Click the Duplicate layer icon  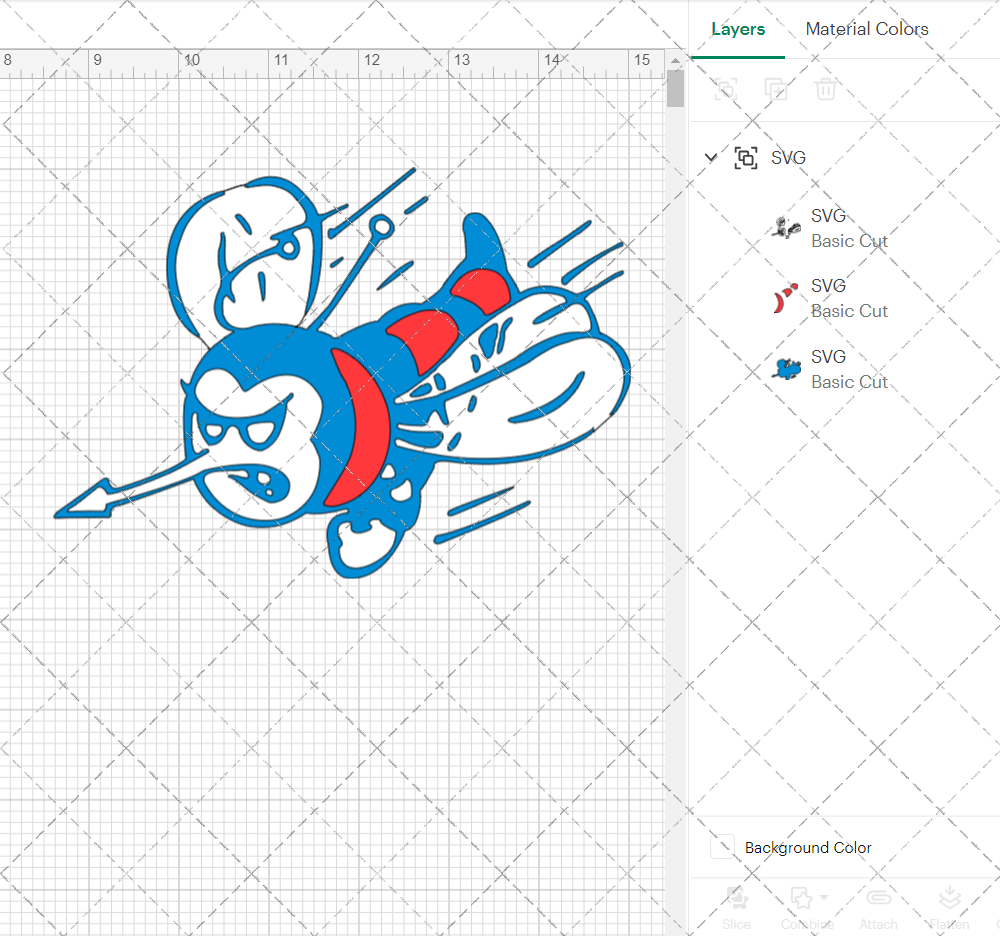tap(776, 89)
